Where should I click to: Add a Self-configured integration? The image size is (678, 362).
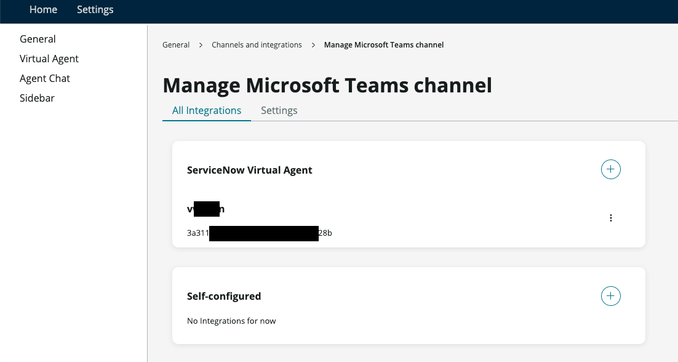(611, 296)
